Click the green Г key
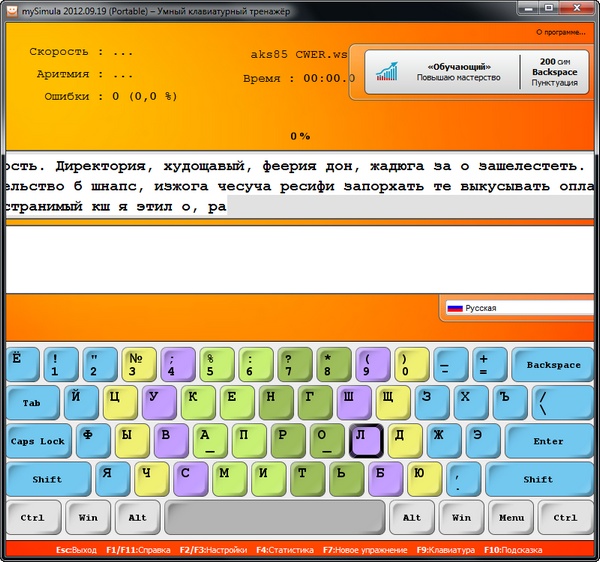Image resolution: width=600 pixels, height=562 pixels. click(x=313, y=402)
